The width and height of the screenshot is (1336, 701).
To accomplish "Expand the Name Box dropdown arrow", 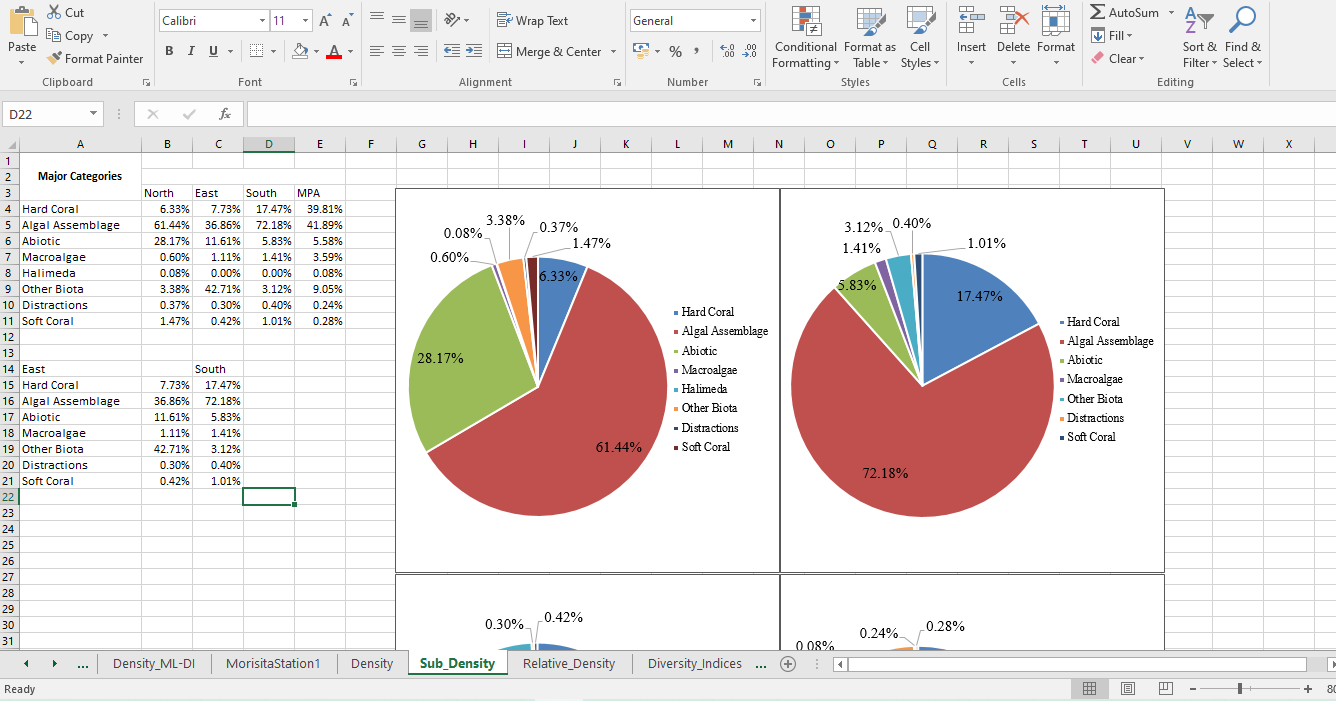I will point(94,114).
